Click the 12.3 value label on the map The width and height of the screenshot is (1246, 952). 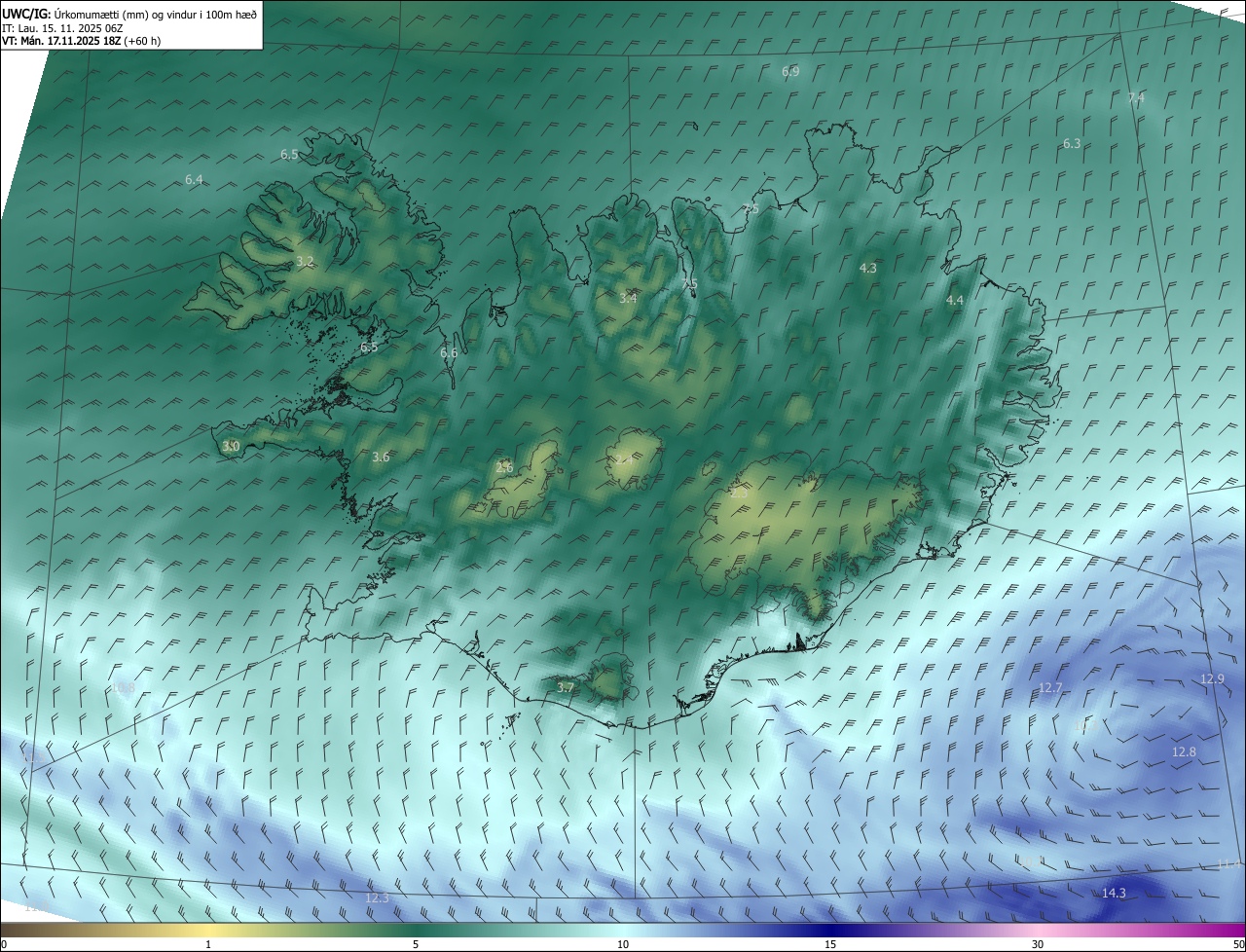[377, 897]
